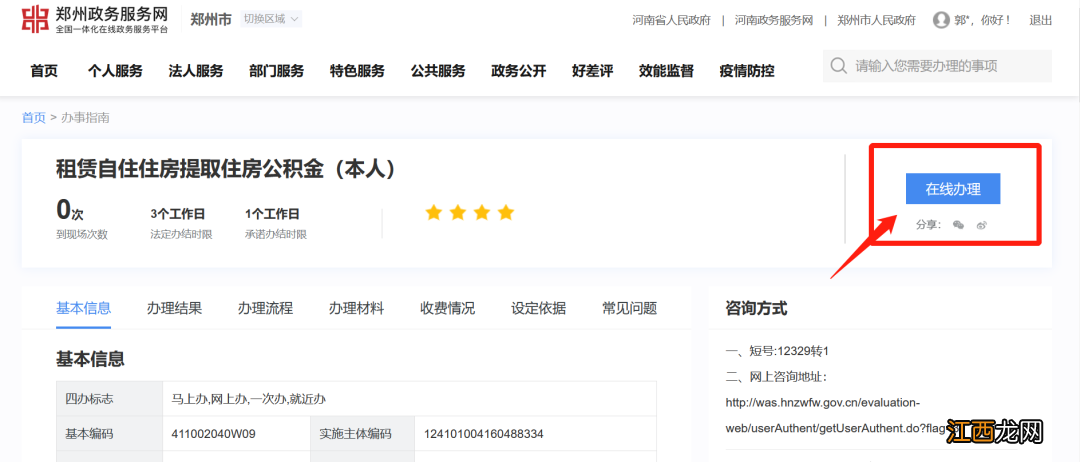1080x462 pixels.
Task: Click the 四办标志 table label
Action: pos(89,399)
